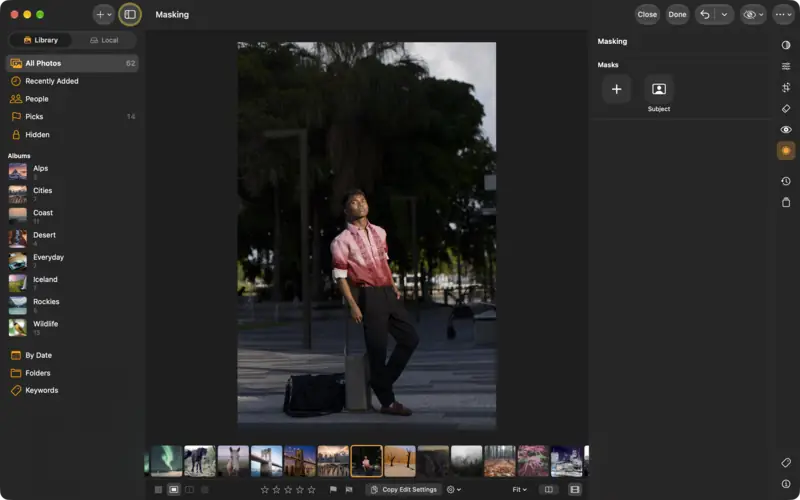Select All Photos in sidebar
The image size is (800, 500).
click(x=72, y=63)
